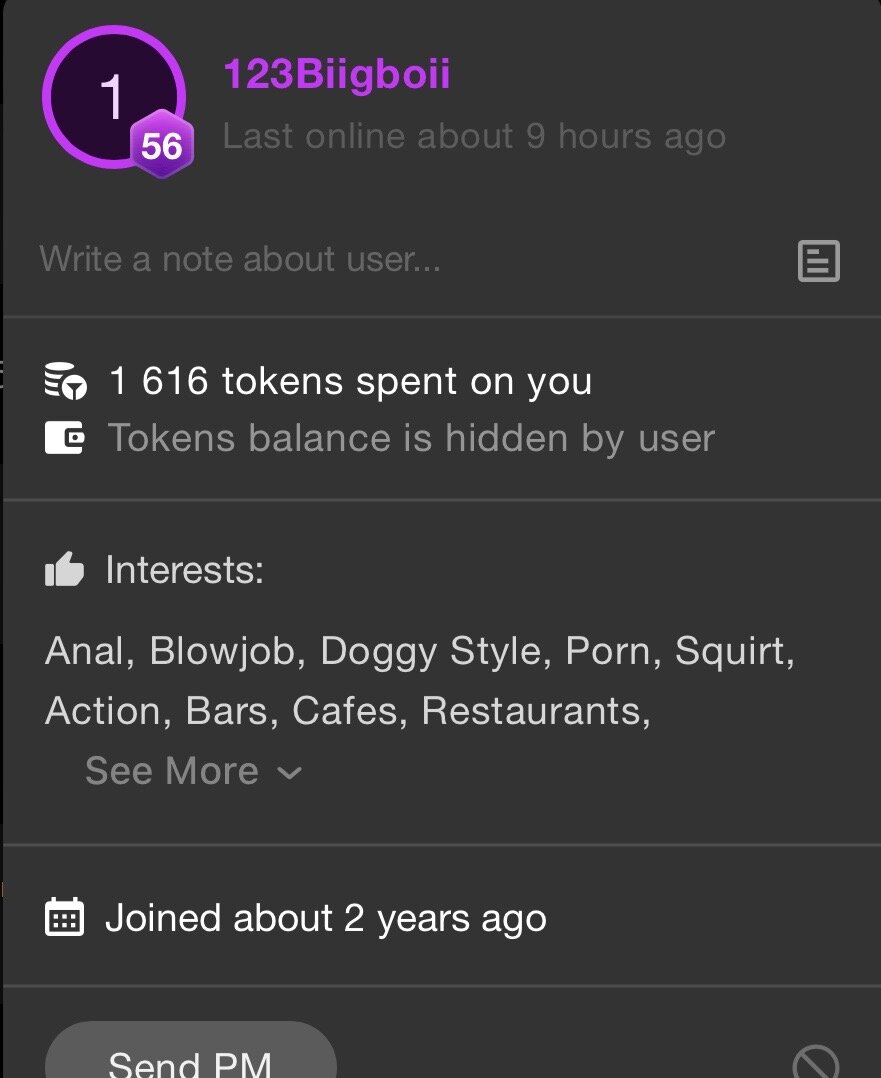Click the "Last online about 9 hours ago" status
Screen dimensions: 881x1078
pos(474,136)
